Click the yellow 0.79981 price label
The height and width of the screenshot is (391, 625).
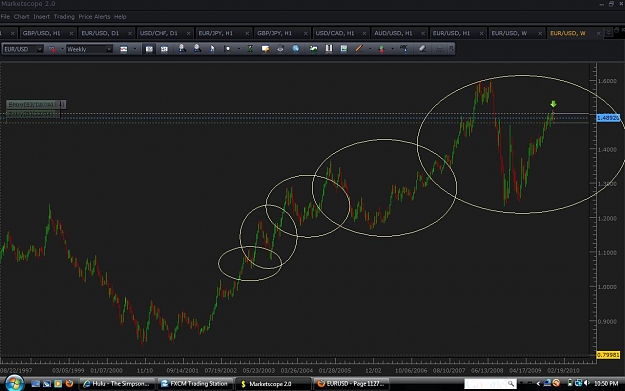tap(608, 355)
